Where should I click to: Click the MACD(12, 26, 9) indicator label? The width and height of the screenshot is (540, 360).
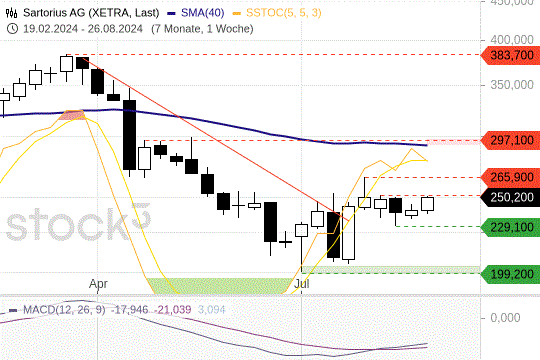pos(64,310)
